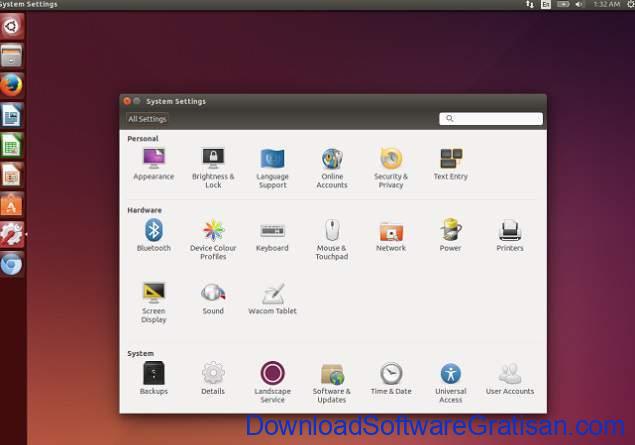Open Software & Updates panel
The height and width of the screenshot is (445, 635).
coord(332,382)
